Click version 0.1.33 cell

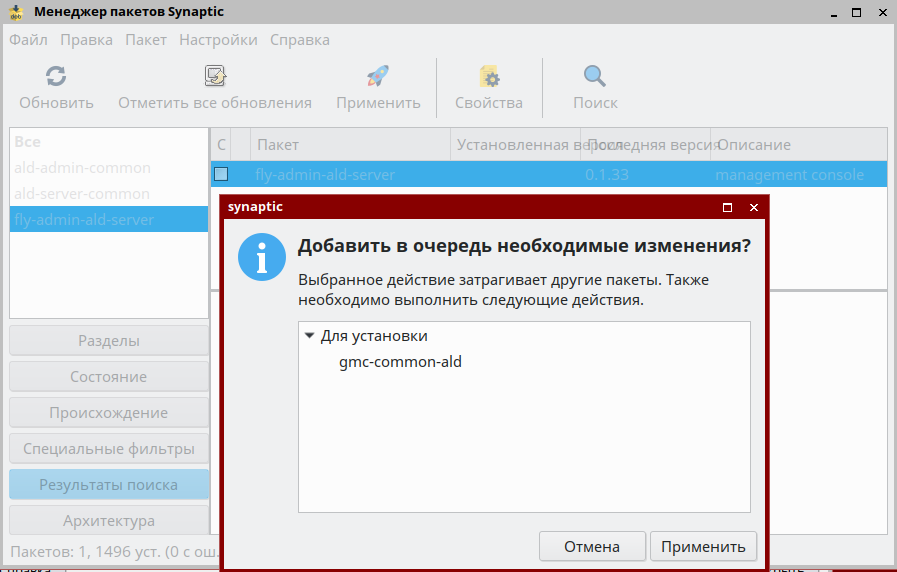click(x=607, y=174)
